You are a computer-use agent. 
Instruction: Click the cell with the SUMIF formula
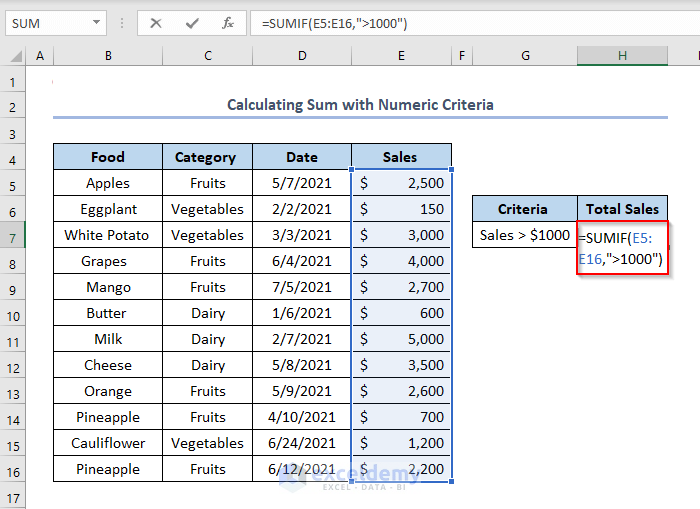coord(622,250)
